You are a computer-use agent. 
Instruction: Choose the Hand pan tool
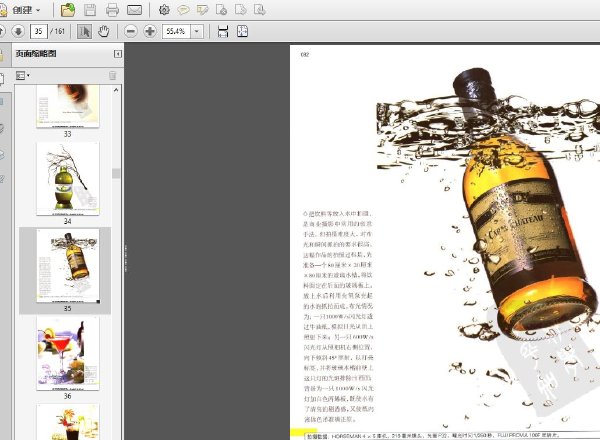(x=103, y=31)
